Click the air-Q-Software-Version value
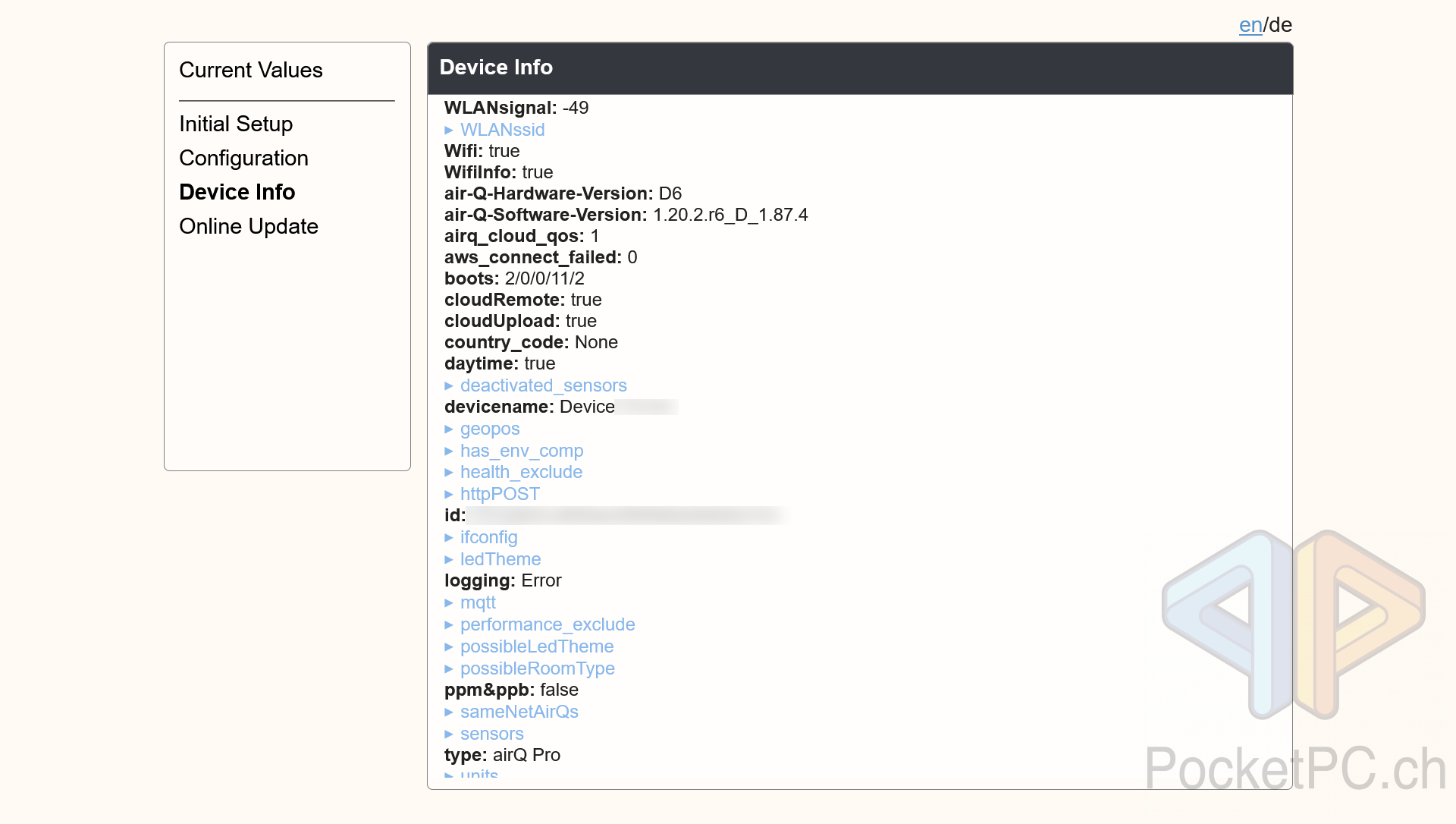This screenshot has height=824, width=1456. (x=730, y=215)
